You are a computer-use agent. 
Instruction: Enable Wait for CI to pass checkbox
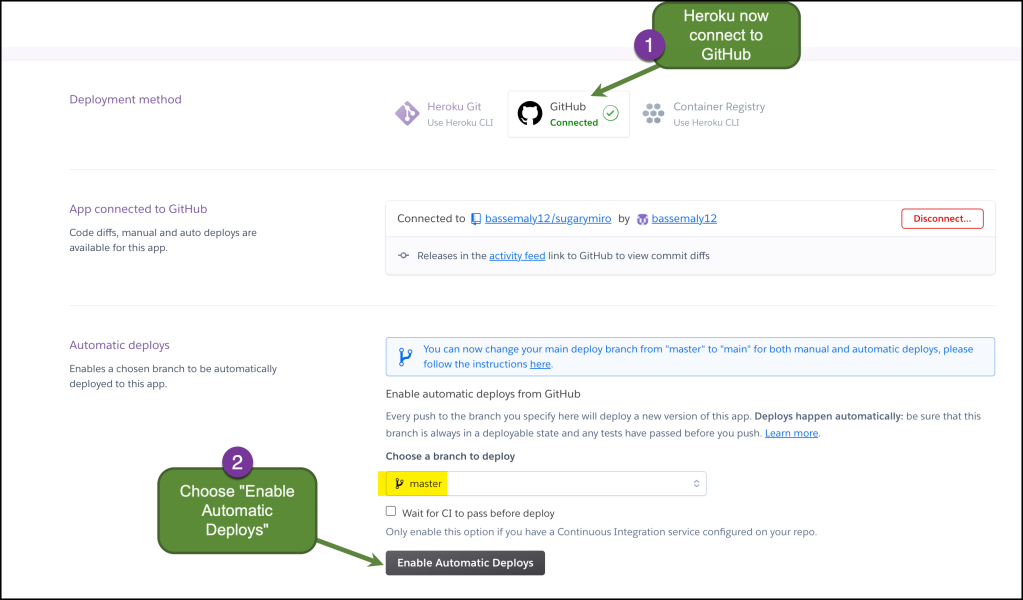(391, 511)
